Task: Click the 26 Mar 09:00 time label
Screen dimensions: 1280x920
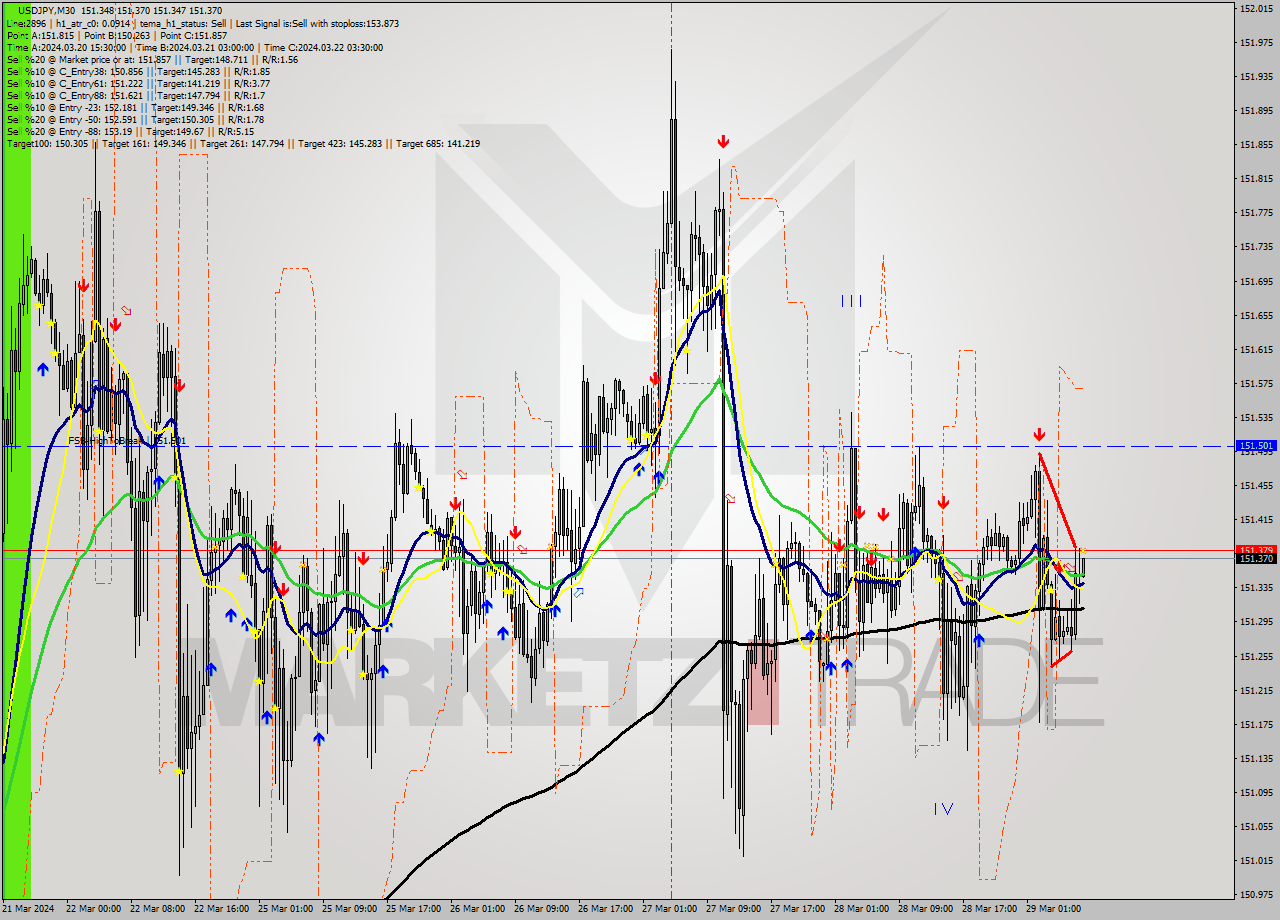Action: (541, 909)
